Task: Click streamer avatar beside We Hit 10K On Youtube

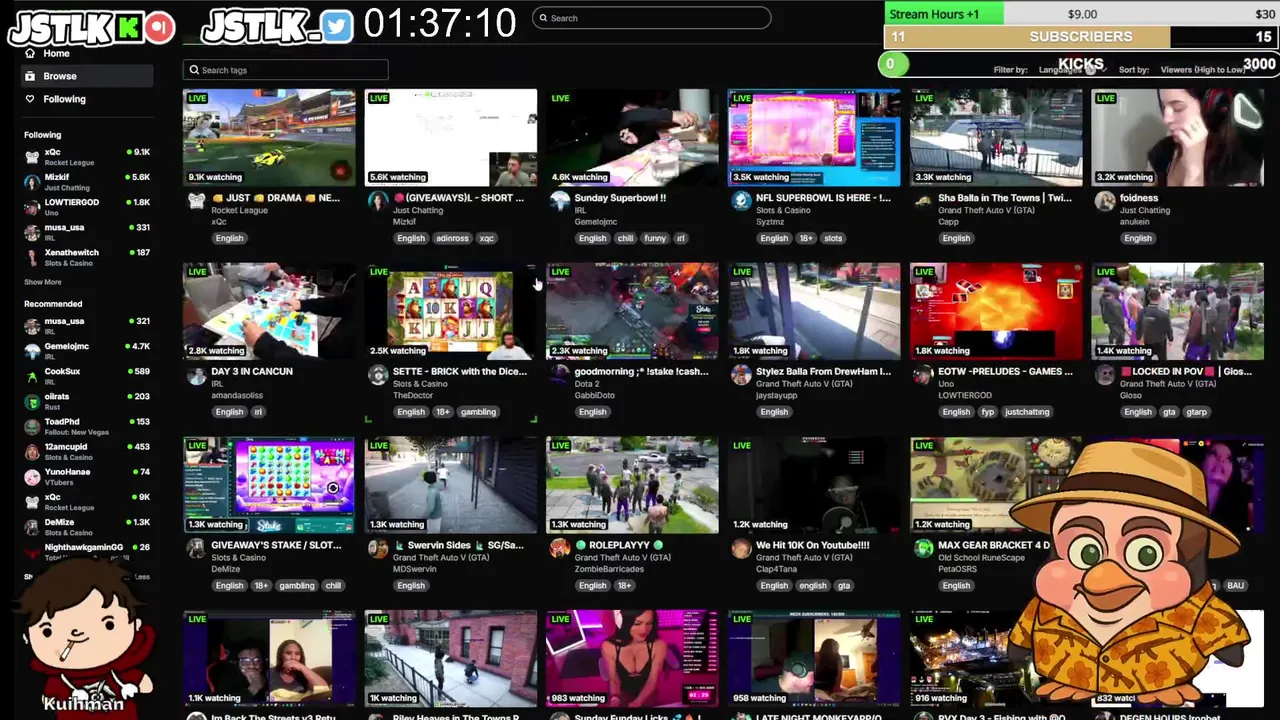Action: 741,549
